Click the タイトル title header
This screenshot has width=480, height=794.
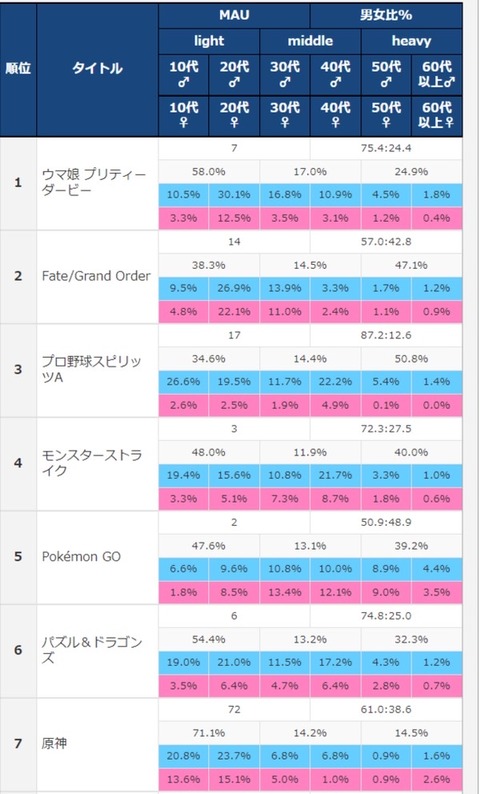[97, 69]
